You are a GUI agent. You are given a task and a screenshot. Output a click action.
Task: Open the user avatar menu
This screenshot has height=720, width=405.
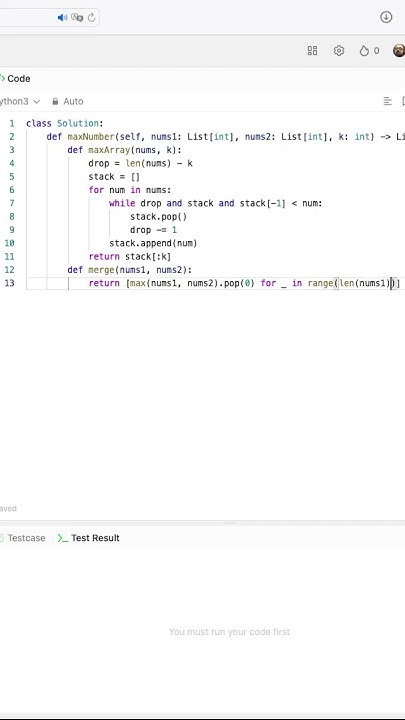[x=399, y=51]
